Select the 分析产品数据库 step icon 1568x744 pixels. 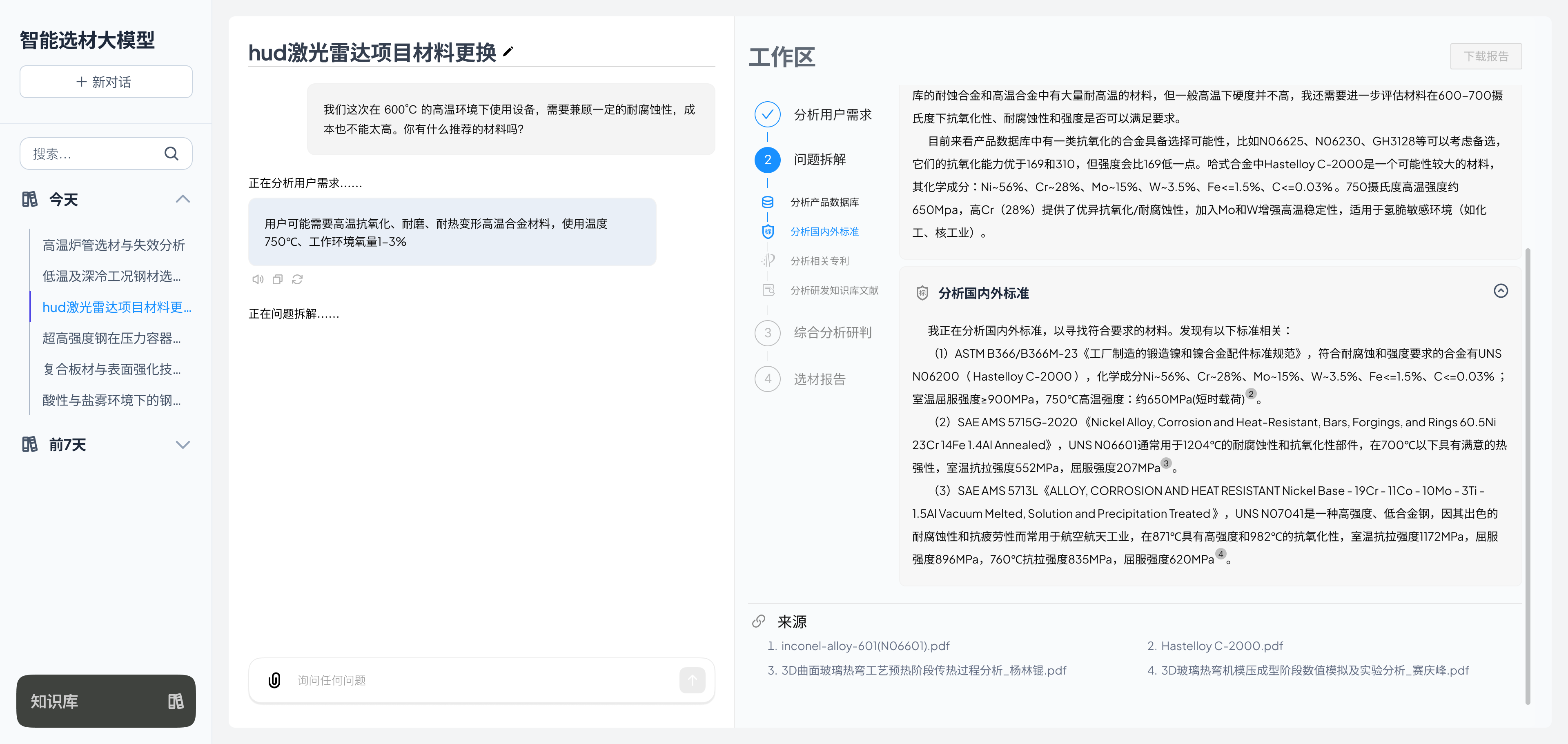click(x=768, y=202)
